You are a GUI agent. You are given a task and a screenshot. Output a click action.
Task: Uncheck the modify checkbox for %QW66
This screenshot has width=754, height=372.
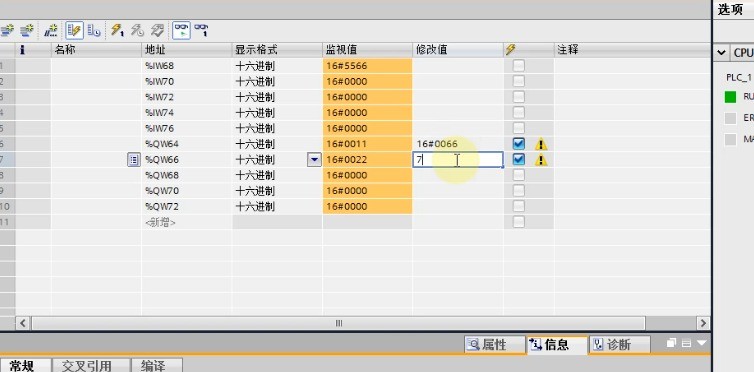click(x=518, y=160)
